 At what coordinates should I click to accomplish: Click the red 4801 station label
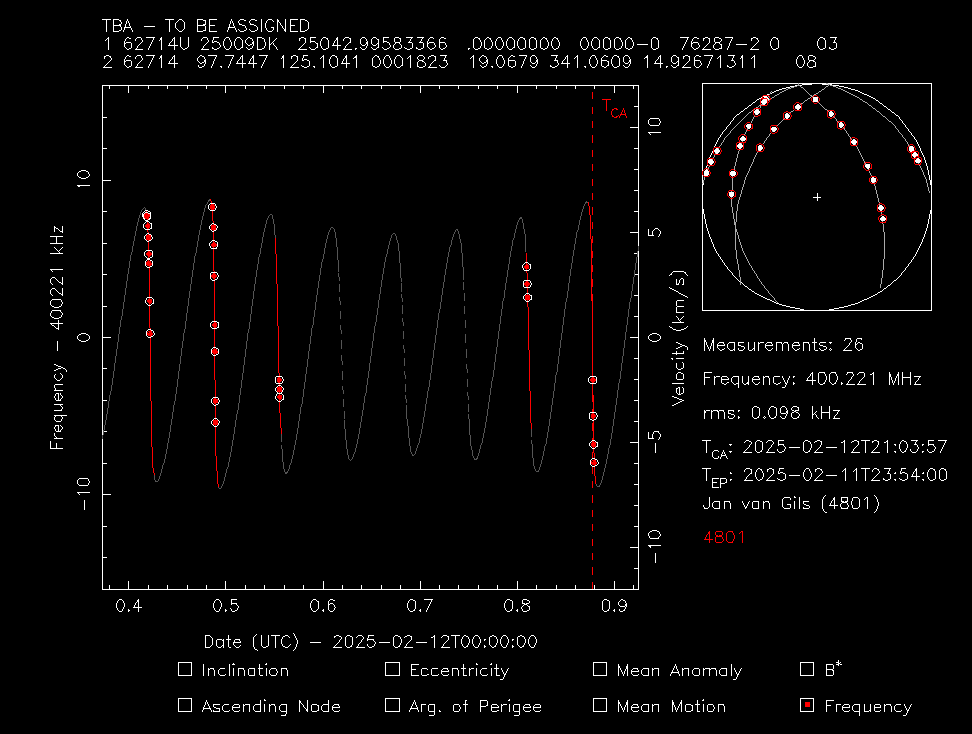click(724, 538)
